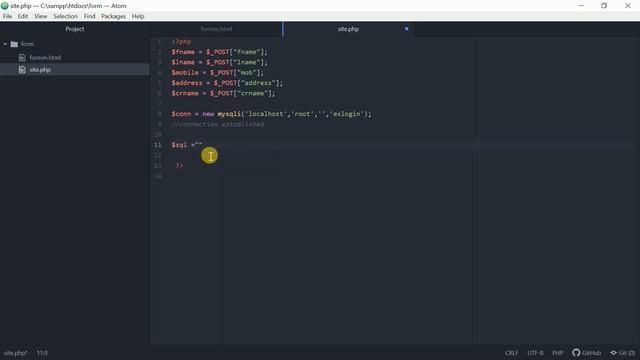Open formm.html in the project tree
This screenshot has width=640, height=360.
pyautogui.click(x=45, y=58)
